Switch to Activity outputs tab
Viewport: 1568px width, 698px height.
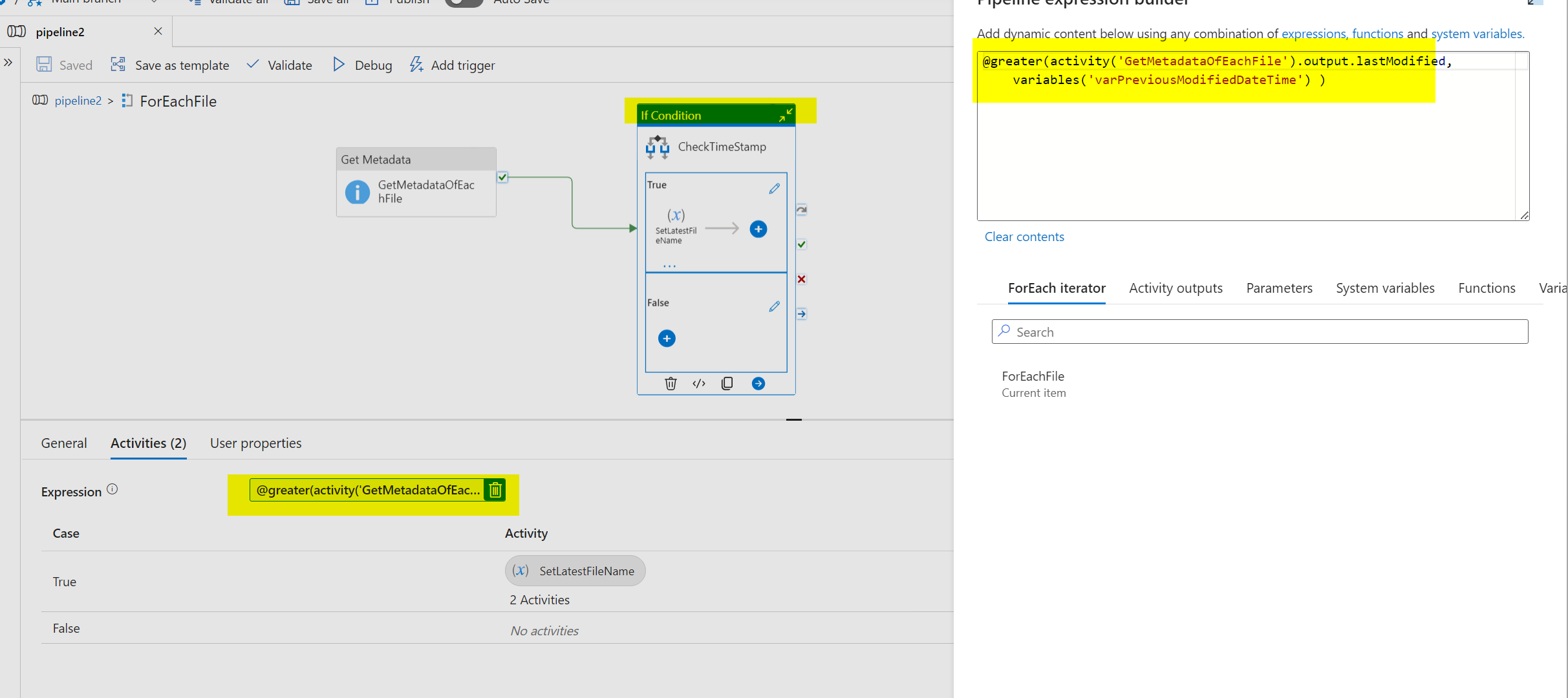click(1175, 288)
